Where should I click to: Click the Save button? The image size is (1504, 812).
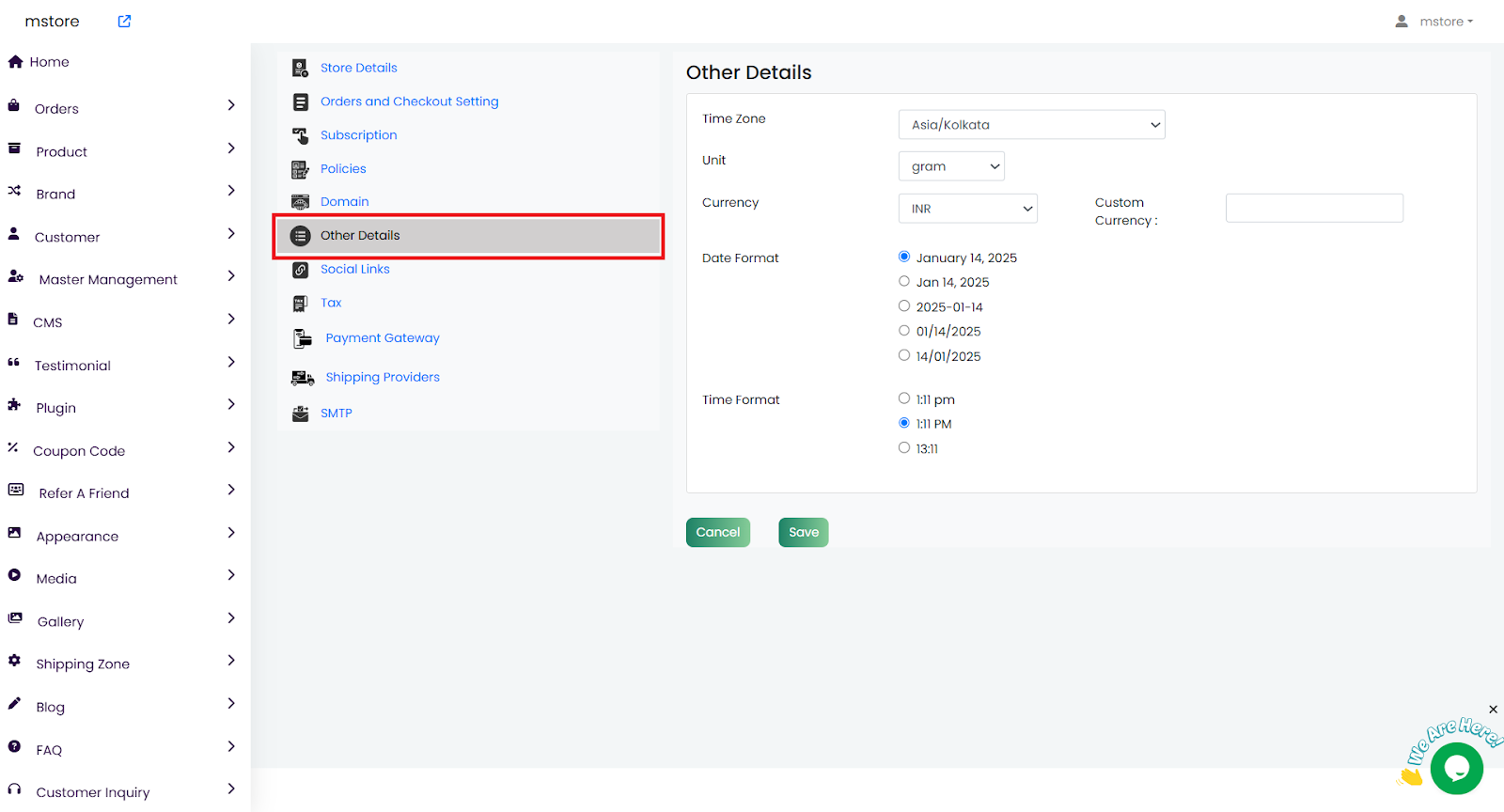pos(803,532)
